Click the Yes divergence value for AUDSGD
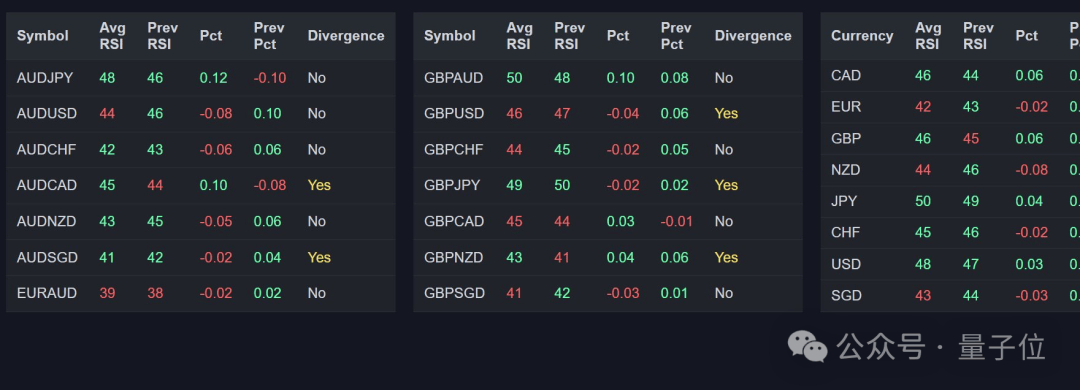The width and height of the screenshot is (1080, 390). (x=319, y=257)
